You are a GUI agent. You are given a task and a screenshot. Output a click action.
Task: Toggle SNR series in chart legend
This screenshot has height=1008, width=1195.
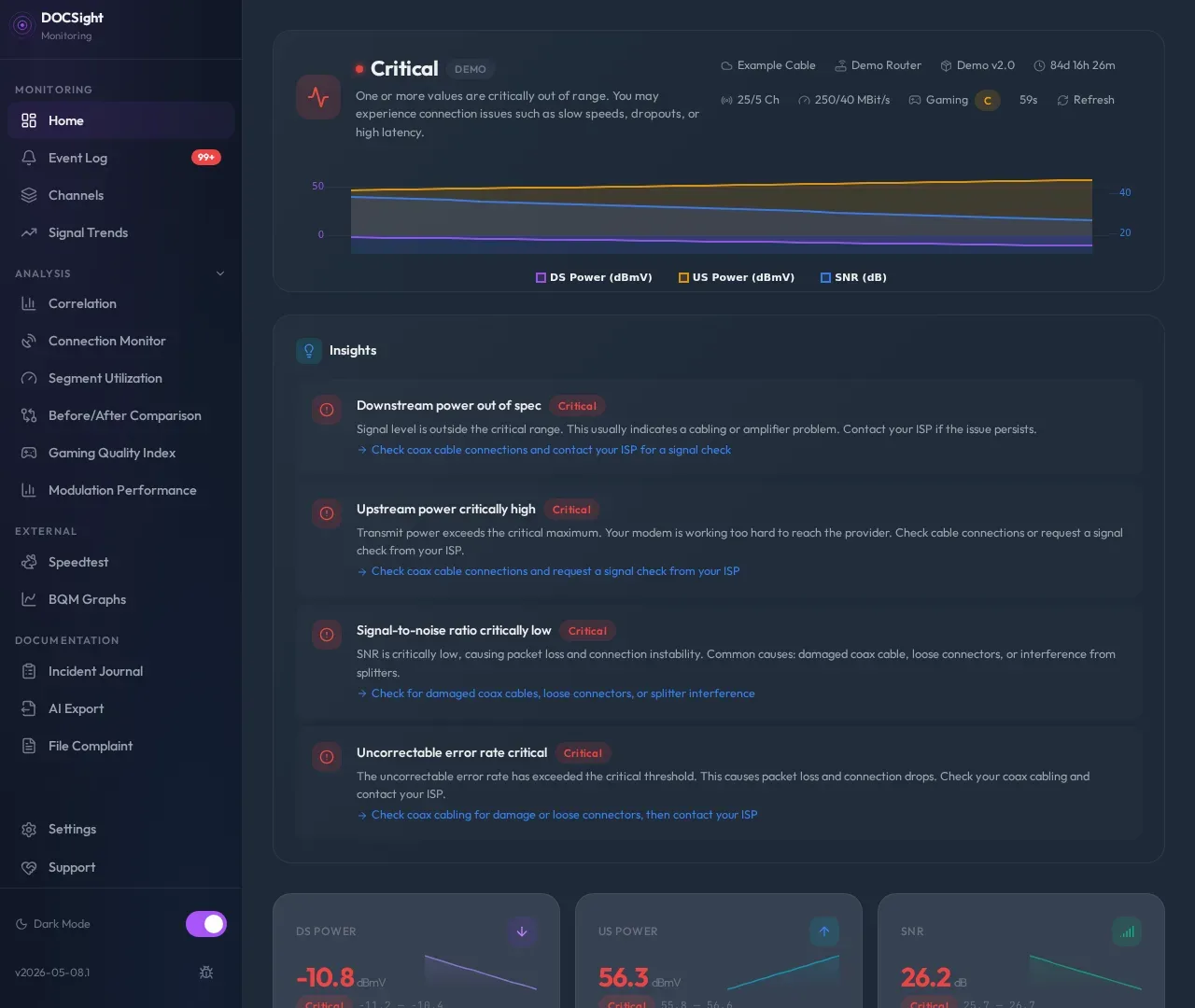[853, 277]
